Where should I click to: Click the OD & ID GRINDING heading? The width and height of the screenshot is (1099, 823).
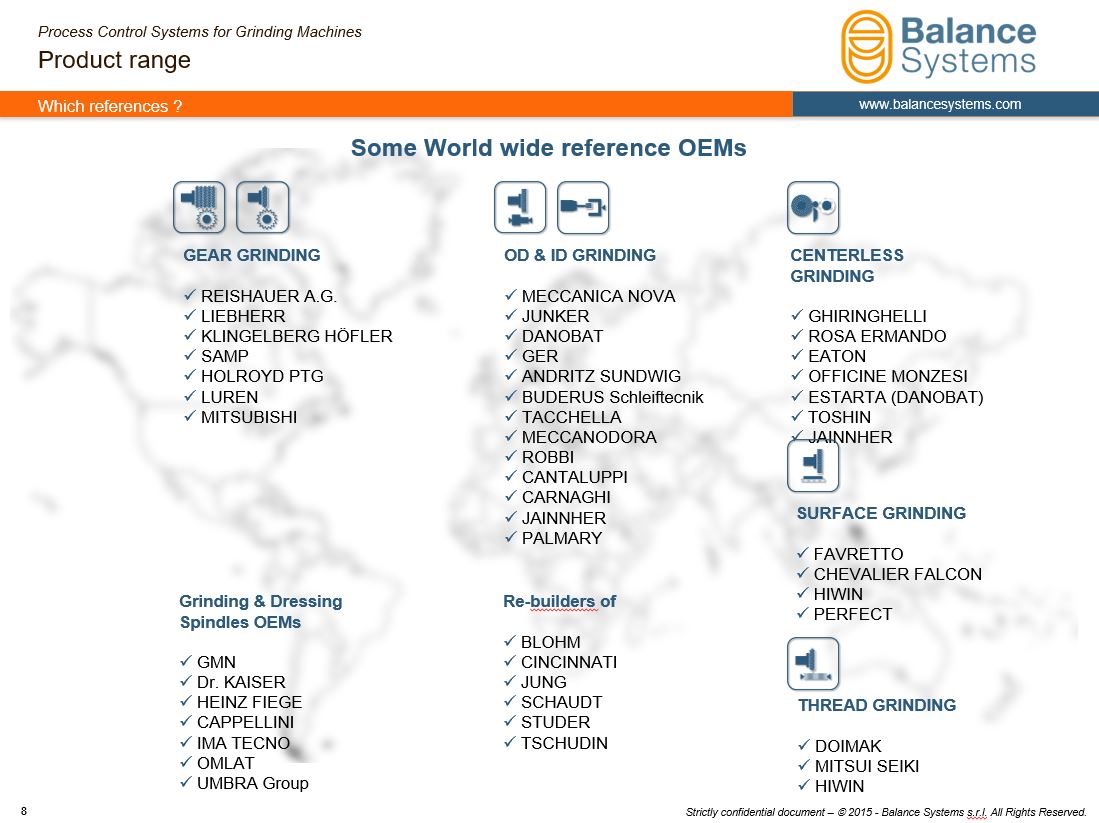pos(580,255)
